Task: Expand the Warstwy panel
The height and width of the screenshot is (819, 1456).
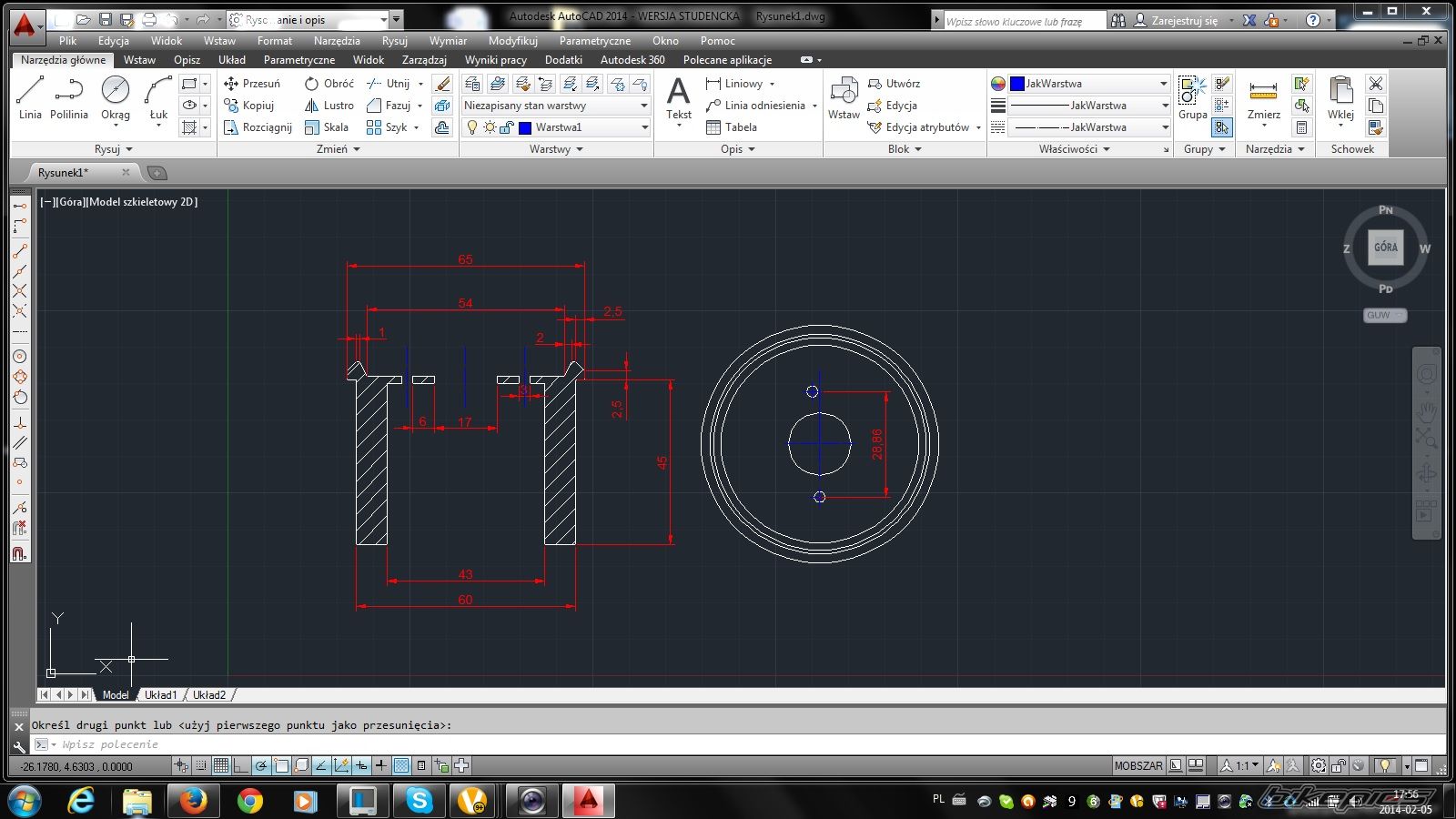Action: (x=556, y=149)
